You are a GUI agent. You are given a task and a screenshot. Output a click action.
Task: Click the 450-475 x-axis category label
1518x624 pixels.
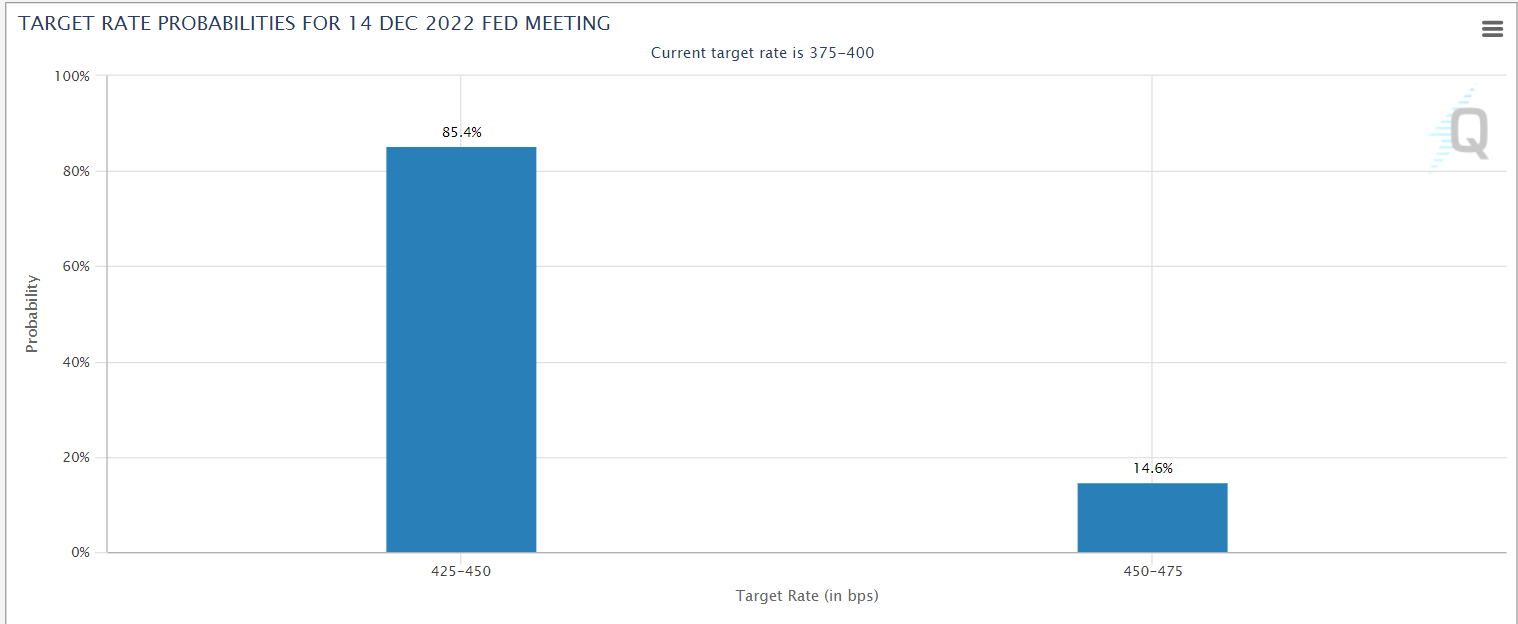1152,572
